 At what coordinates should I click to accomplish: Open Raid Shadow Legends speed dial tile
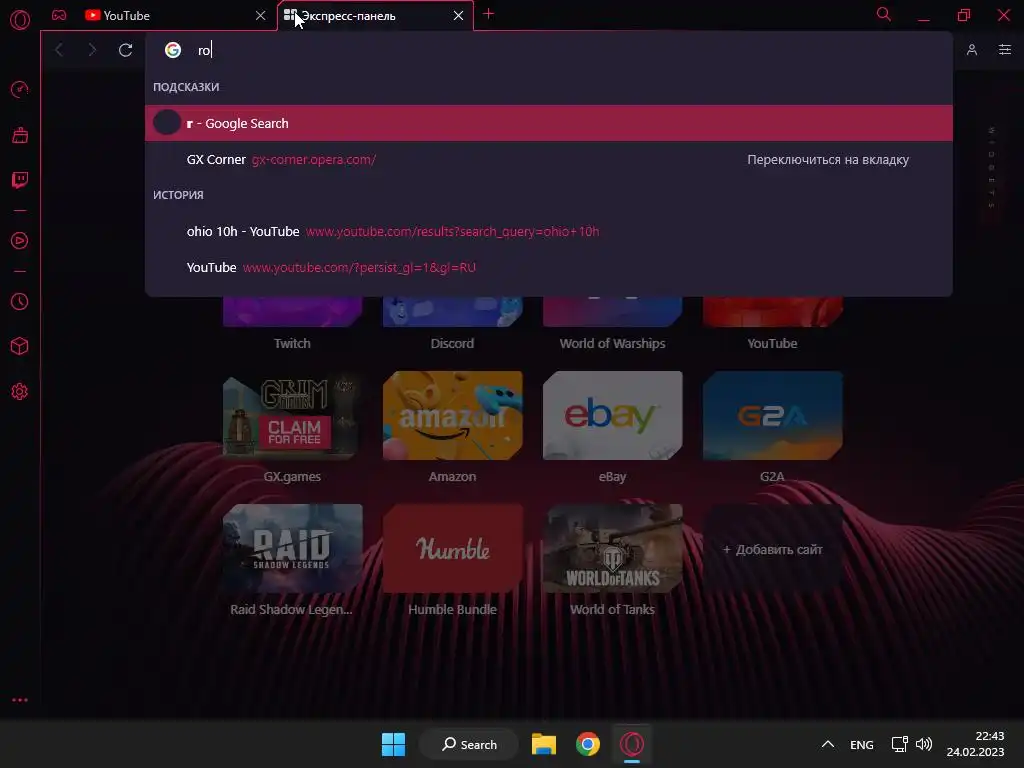click(x=292, y=549)
